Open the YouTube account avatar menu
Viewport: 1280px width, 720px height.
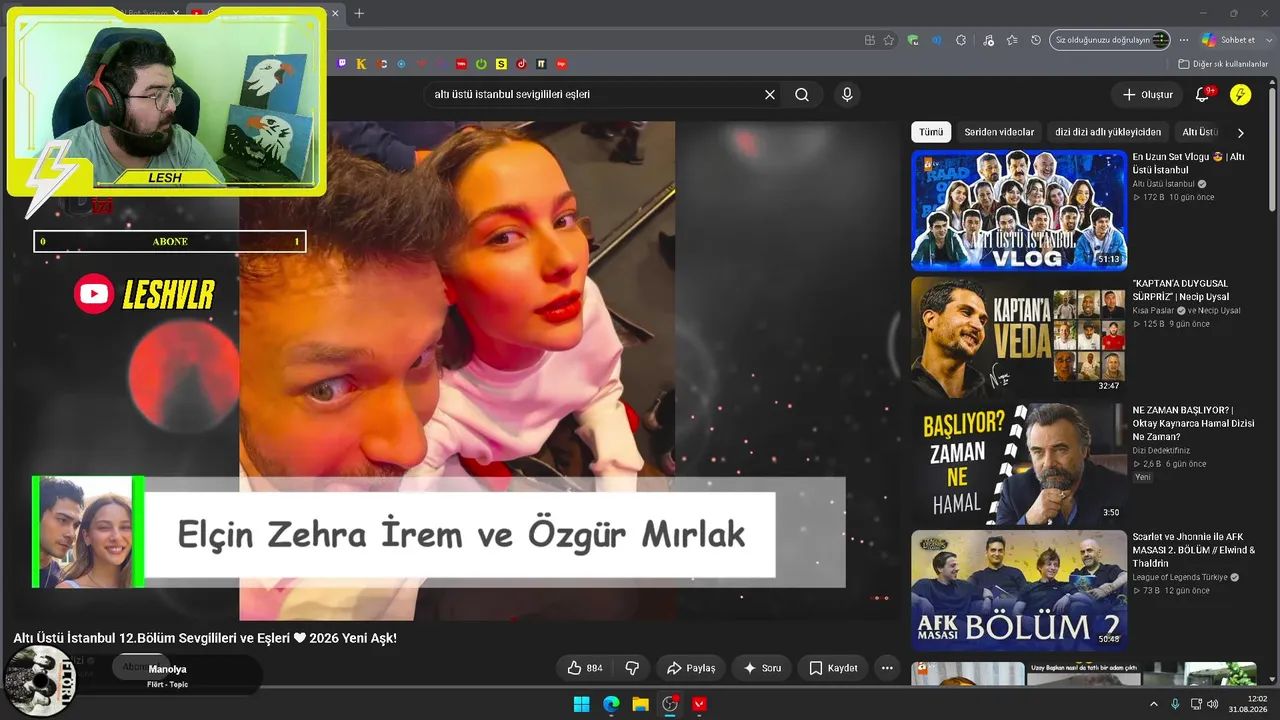[x=1240, y=95]
